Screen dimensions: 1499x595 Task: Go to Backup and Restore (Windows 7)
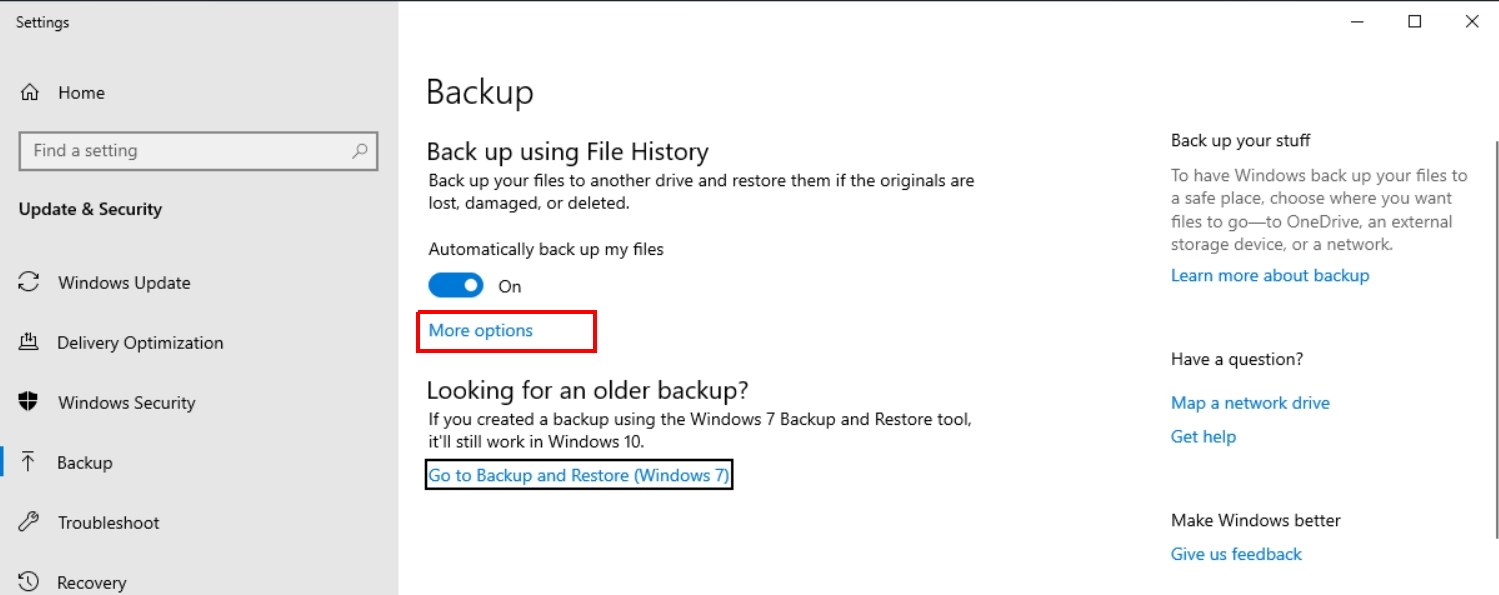coord(579,476)
